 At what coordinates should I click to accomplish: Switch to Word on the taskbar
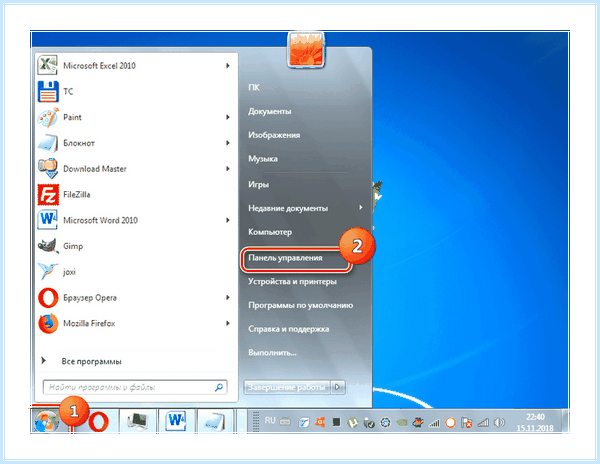tap(176, 421)
